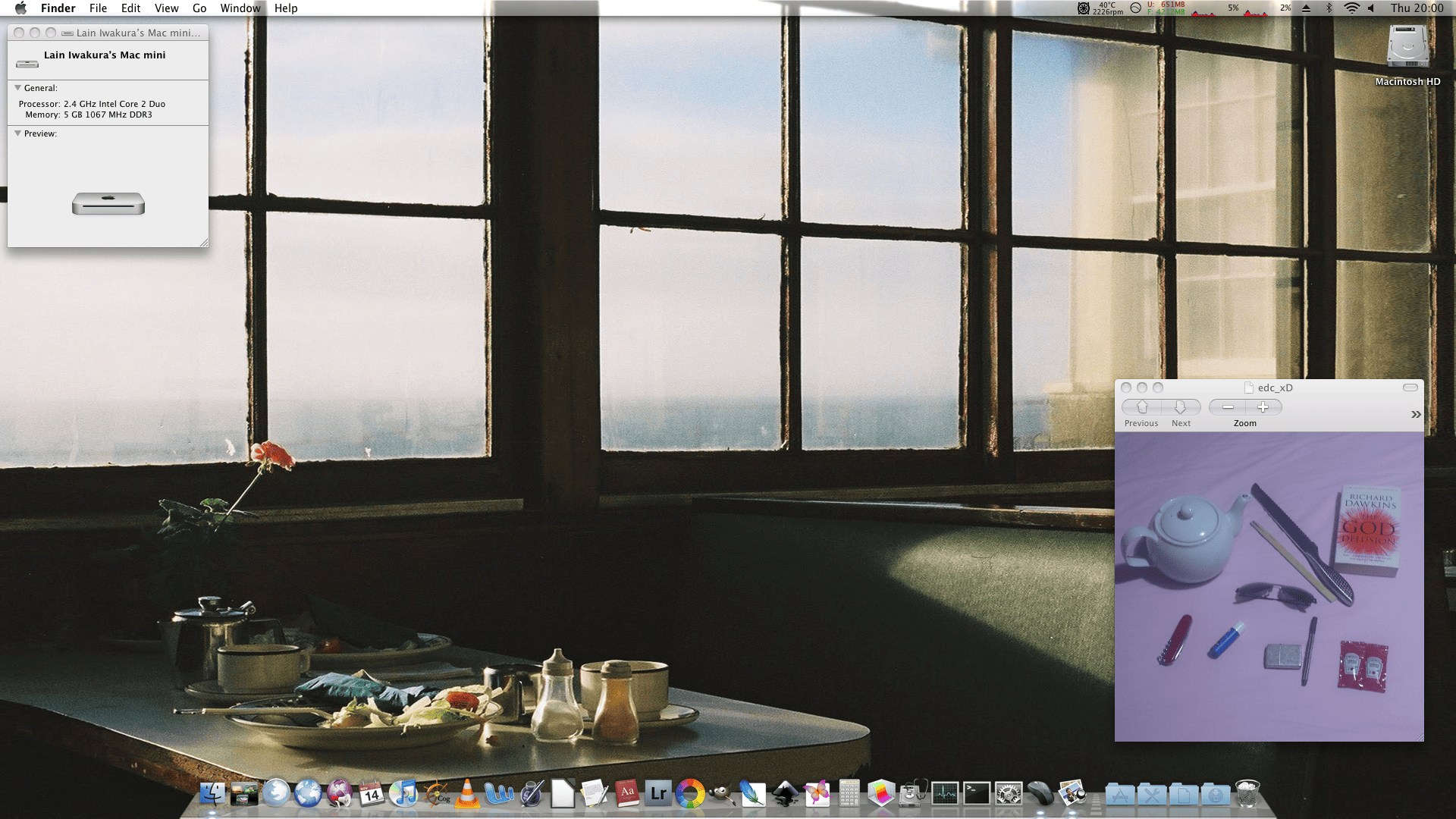Click the Zoom out minus button

pos(1228,407)
